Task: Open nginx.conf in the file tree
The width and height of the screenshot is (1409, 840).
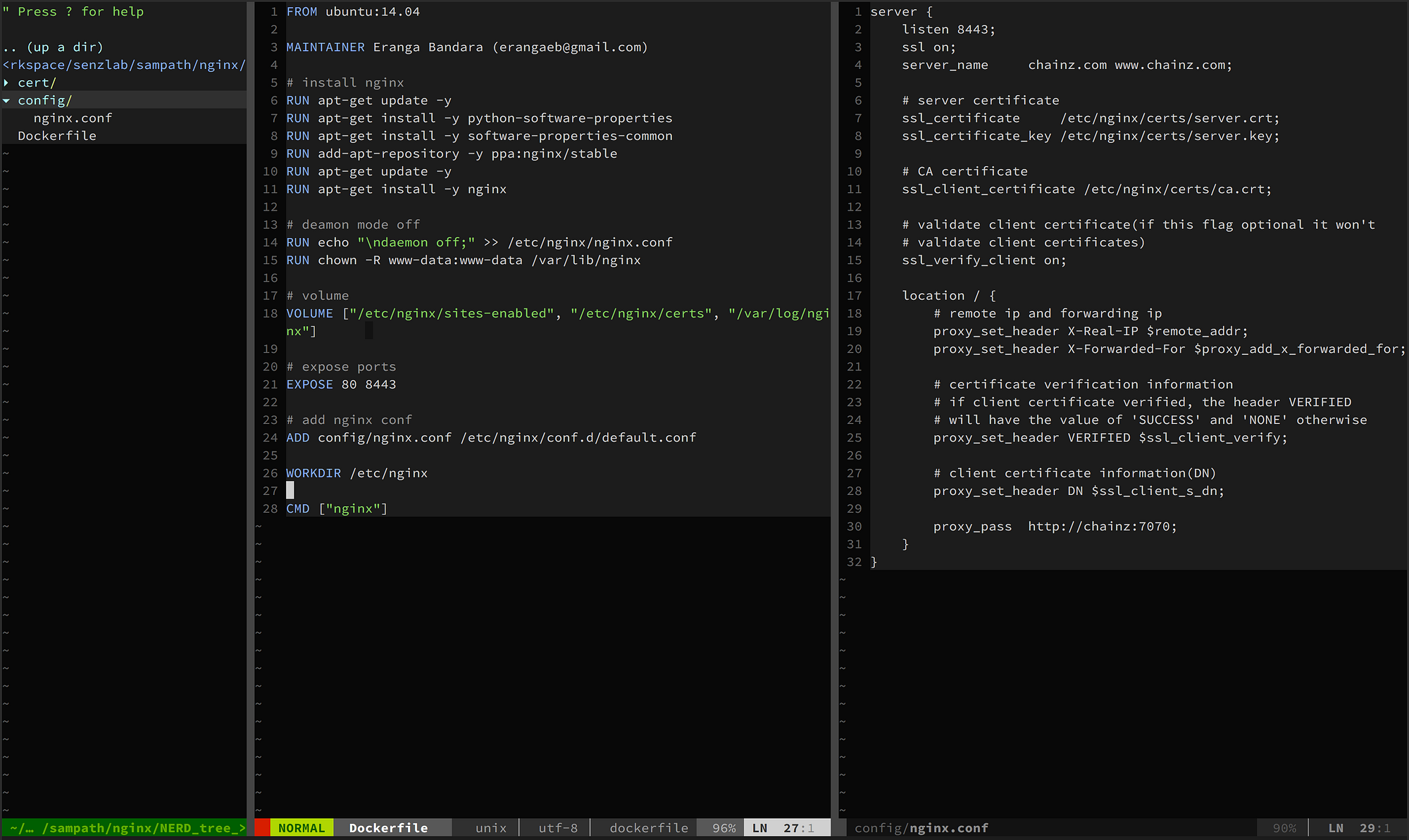Action: pyautogui.click(x=73, y=118)
